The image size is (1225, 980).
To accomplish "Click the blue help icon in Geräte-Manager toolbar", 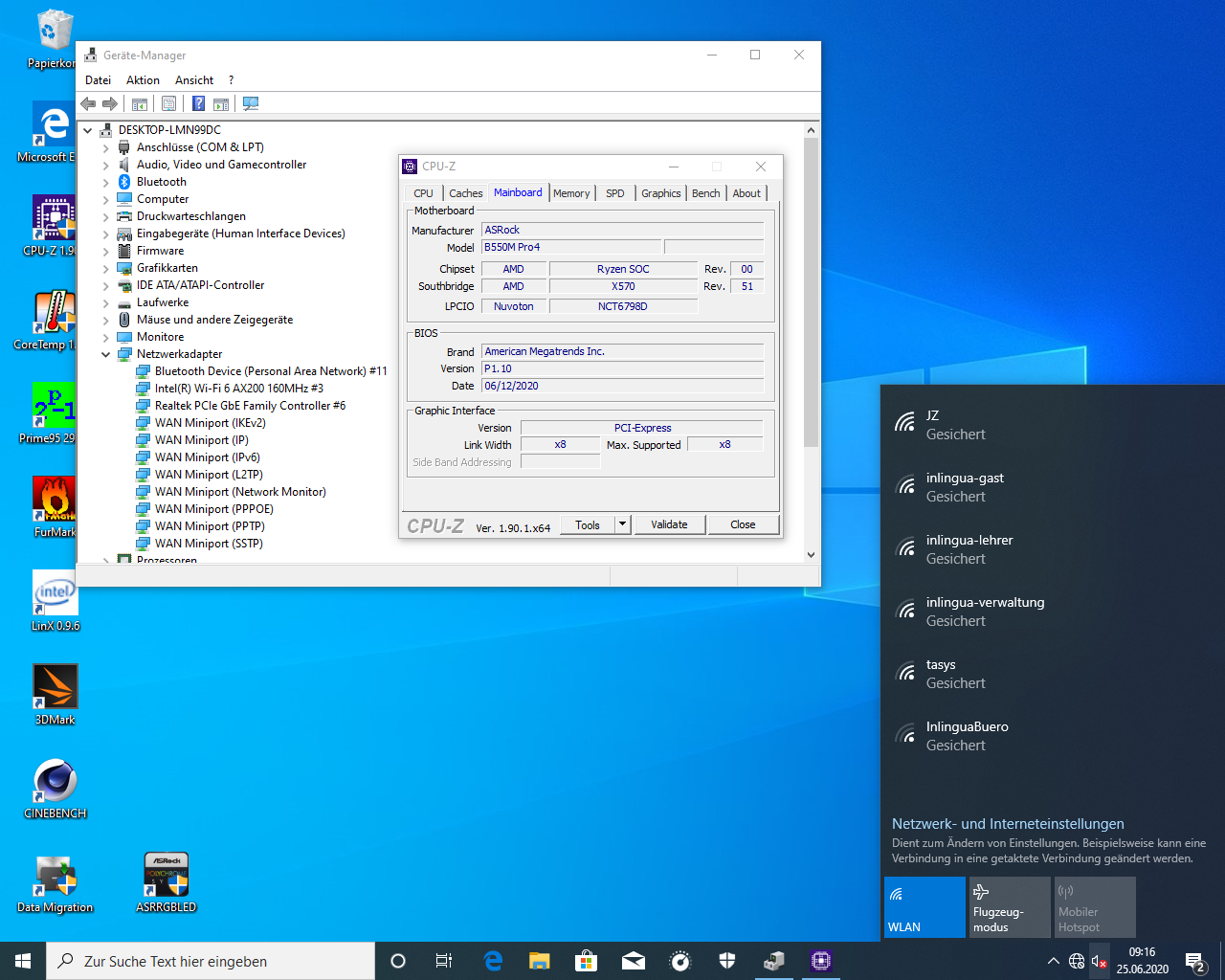I will 198,103.
